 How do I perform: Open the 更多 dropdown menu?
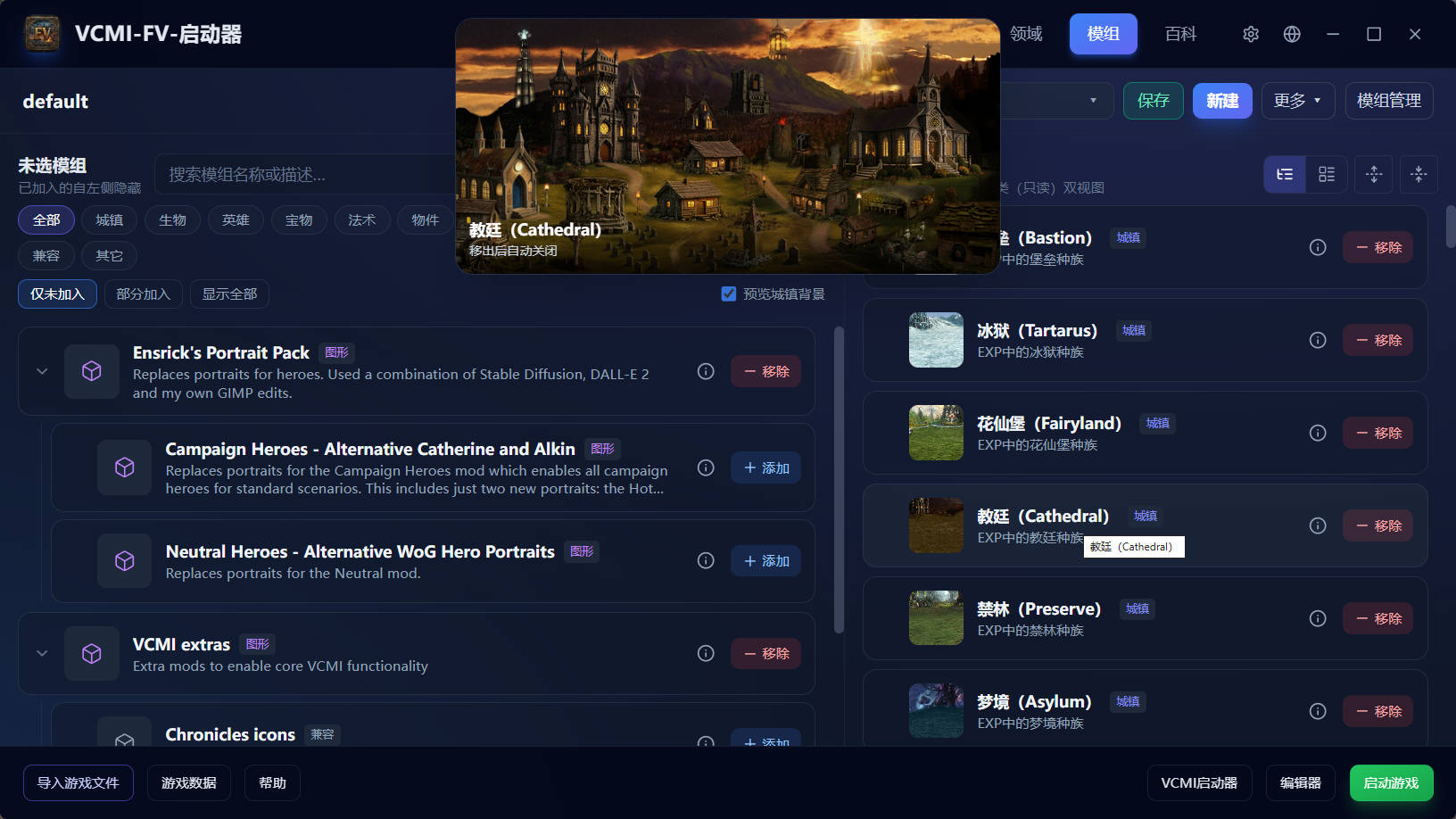(x=1298, y=101)
